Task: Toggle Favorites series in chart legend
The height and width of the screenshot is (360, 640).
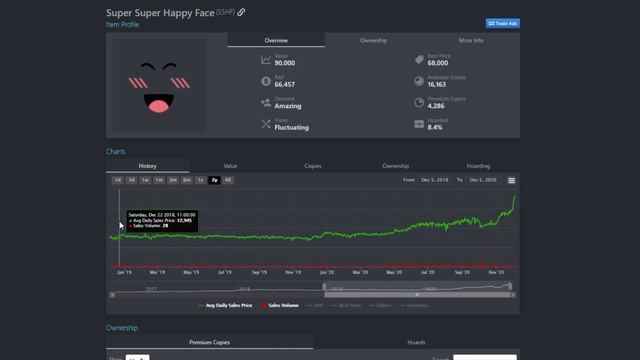Action: point(413,305)
